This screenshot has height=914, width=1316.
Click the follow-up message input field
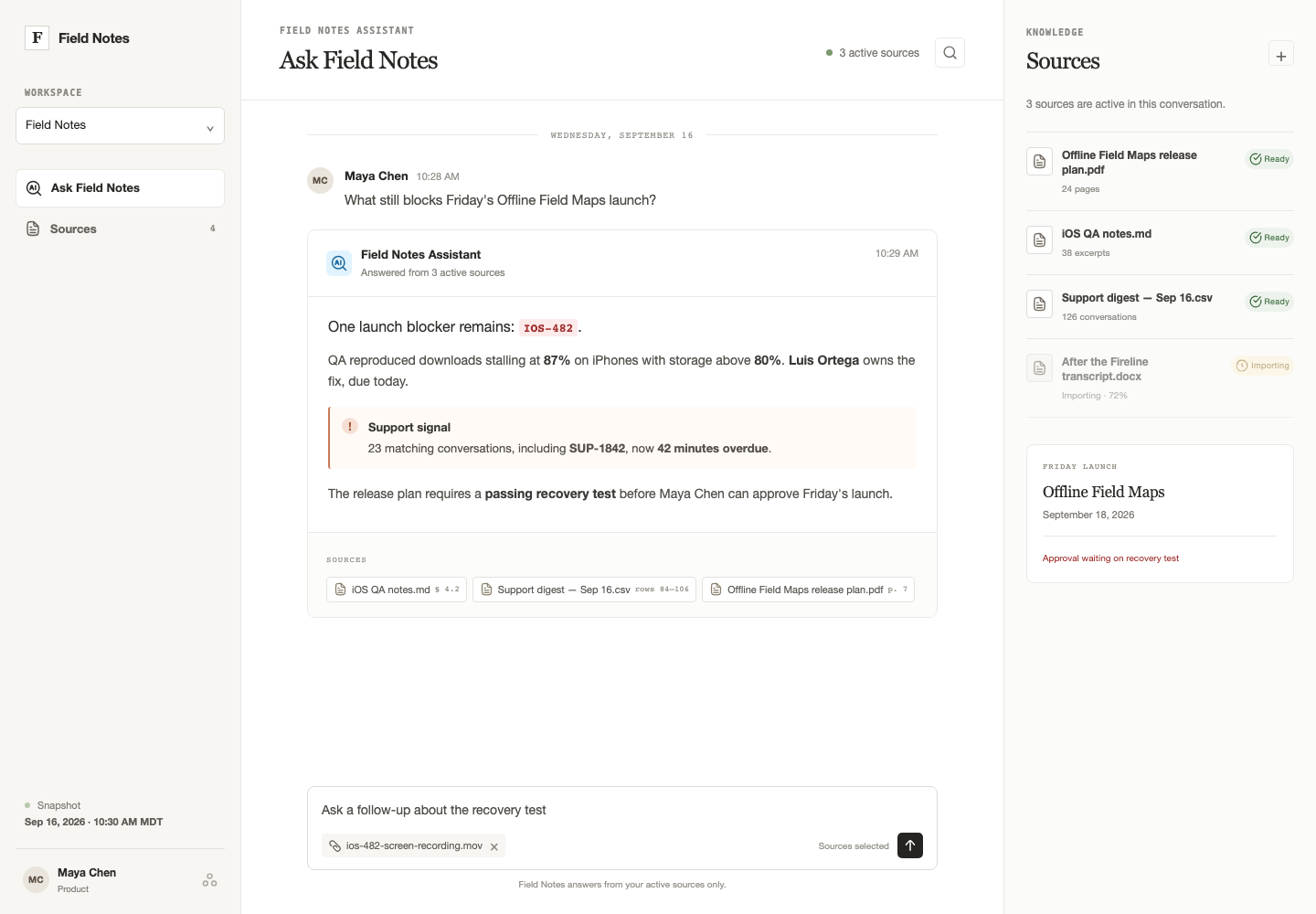[x=621, y=810]
